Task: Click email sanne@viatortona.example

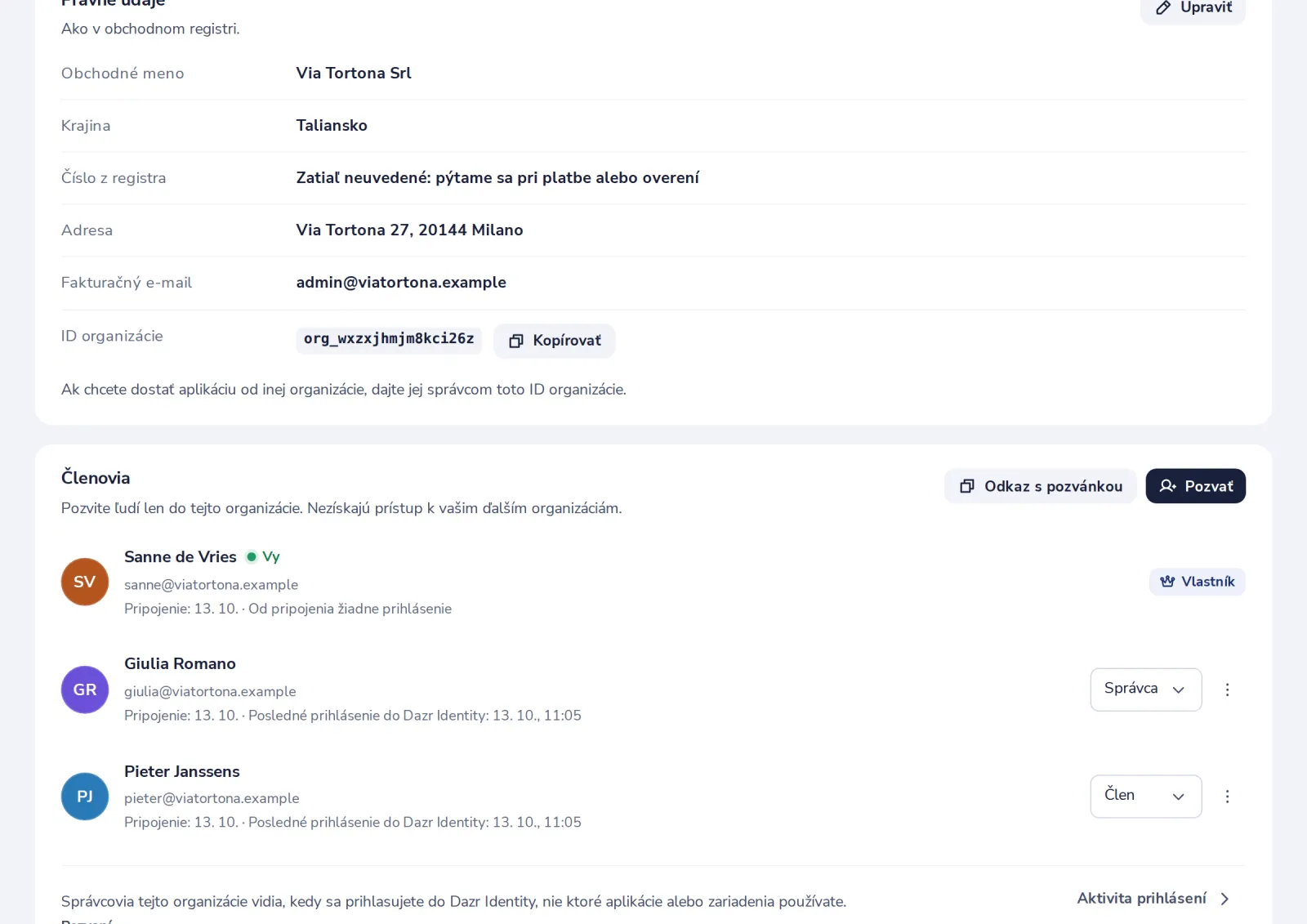Action: click(211, 585)
